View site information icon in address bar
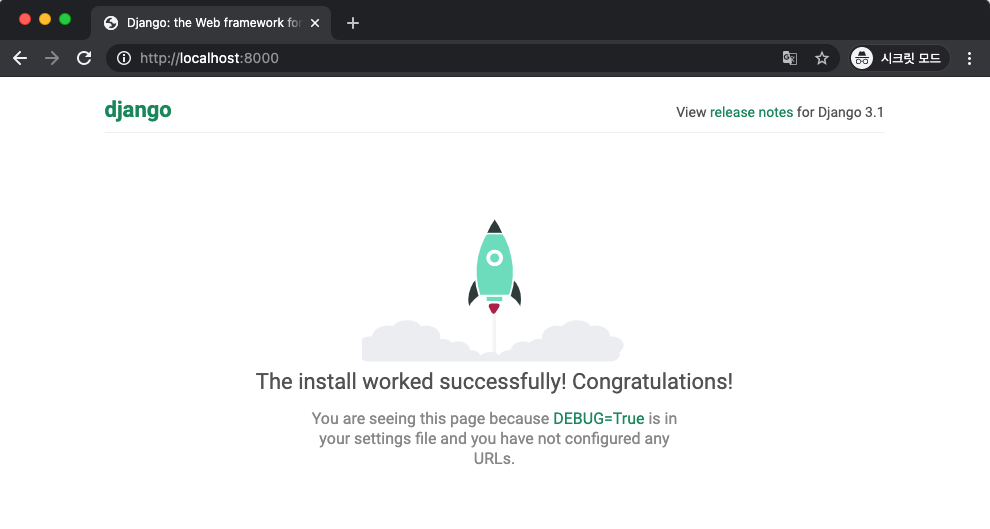 124,58
